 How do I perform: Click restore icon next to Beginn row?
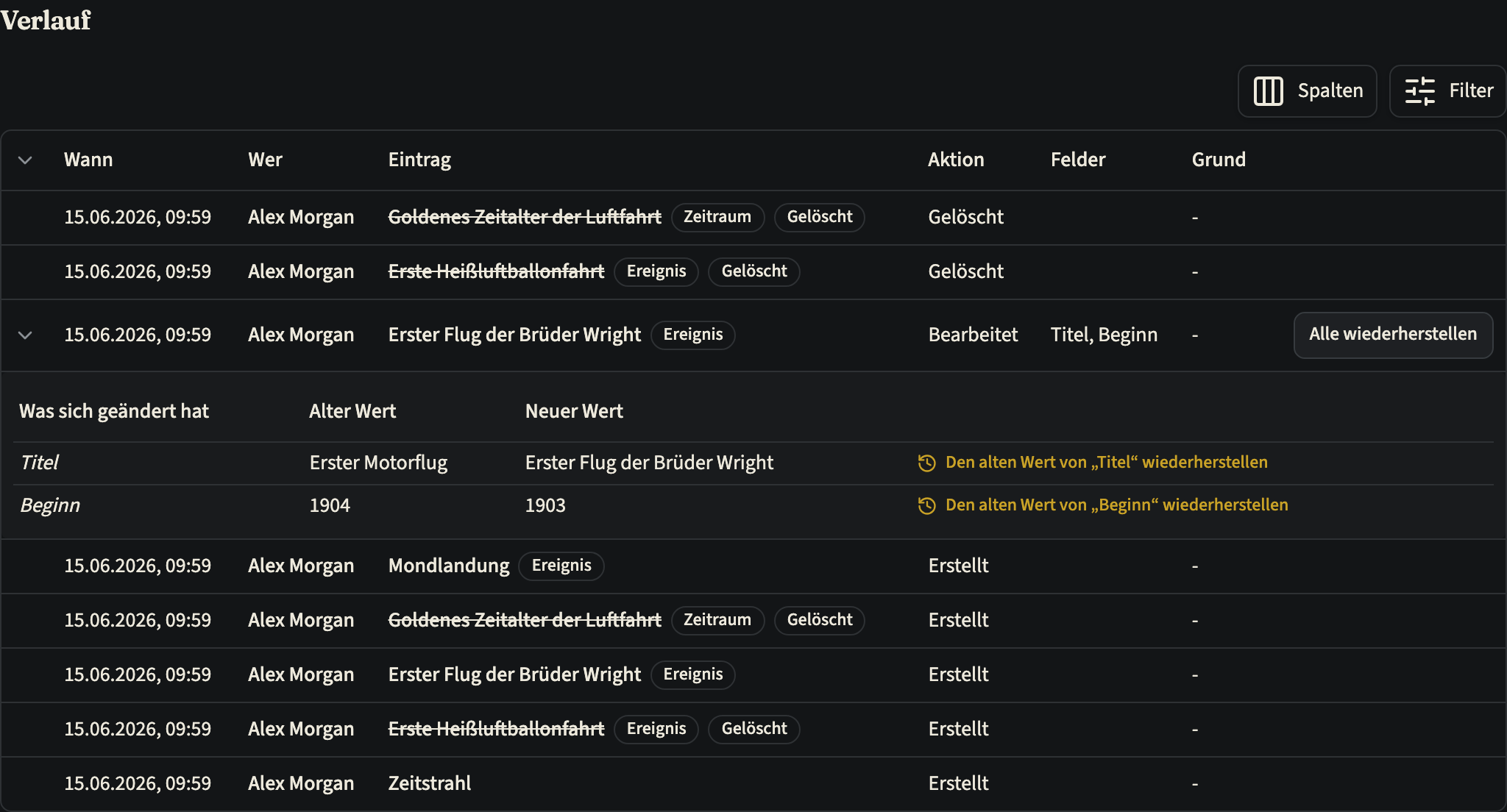(926, 505)
